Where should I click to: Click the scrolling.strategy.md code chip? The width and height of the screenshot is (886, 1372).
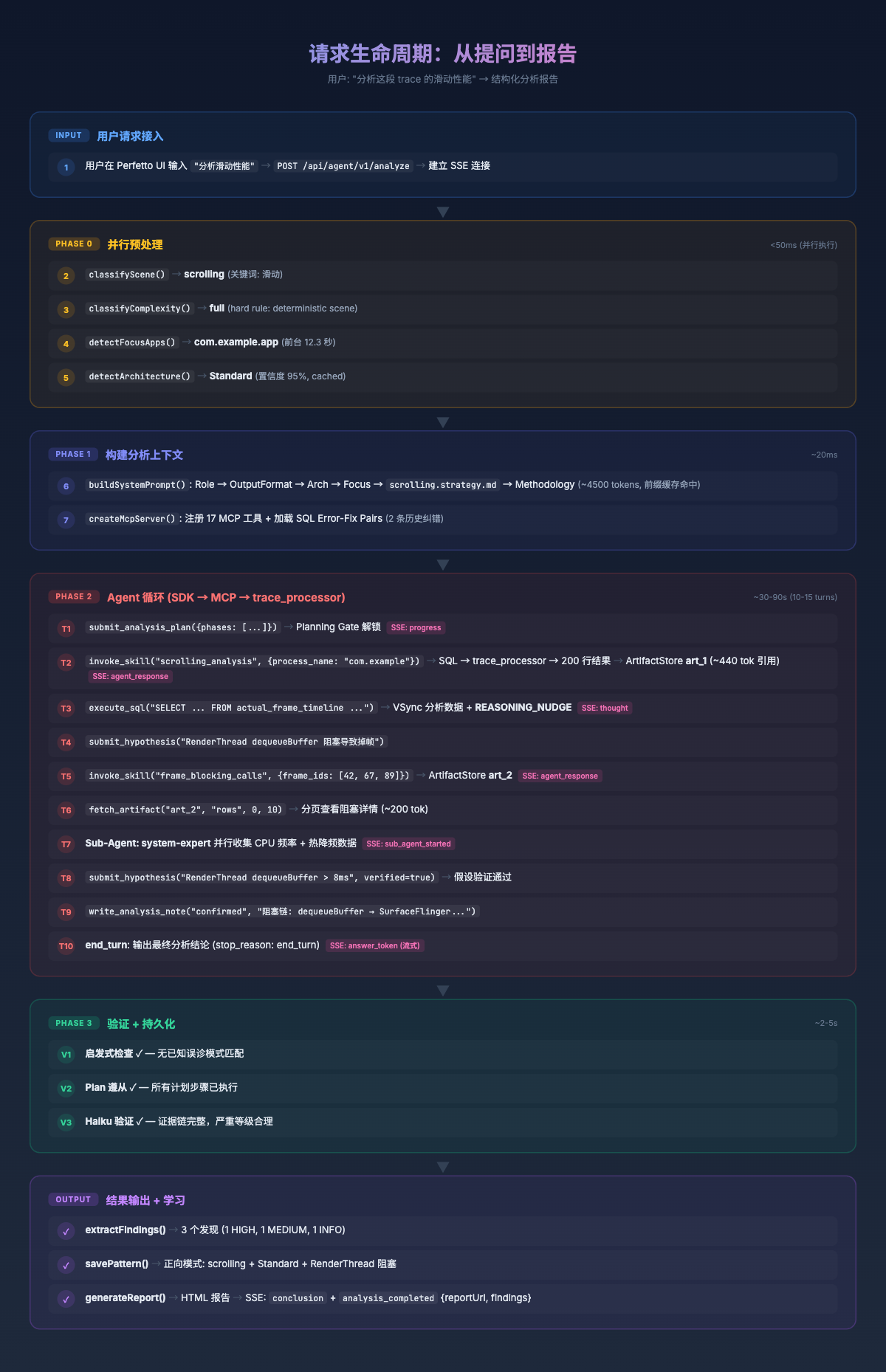click(443, 485)
